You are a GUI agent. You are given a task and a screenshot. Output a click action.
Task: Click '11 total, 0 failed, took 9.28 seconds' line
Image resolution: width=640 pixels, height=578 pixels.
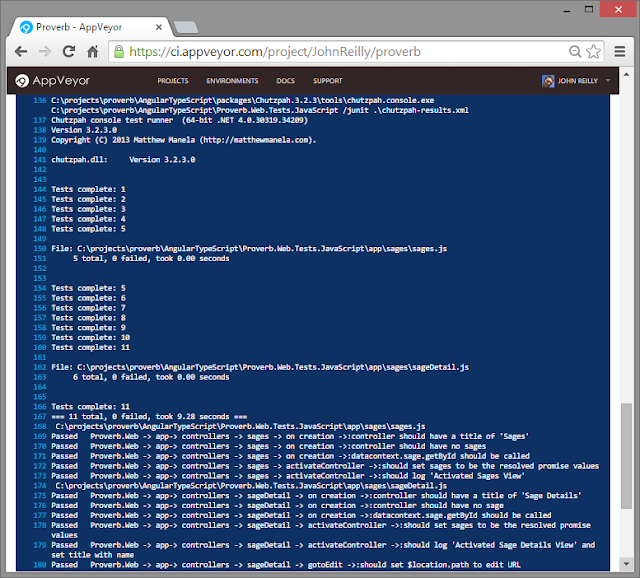click(x=149, y=417)
